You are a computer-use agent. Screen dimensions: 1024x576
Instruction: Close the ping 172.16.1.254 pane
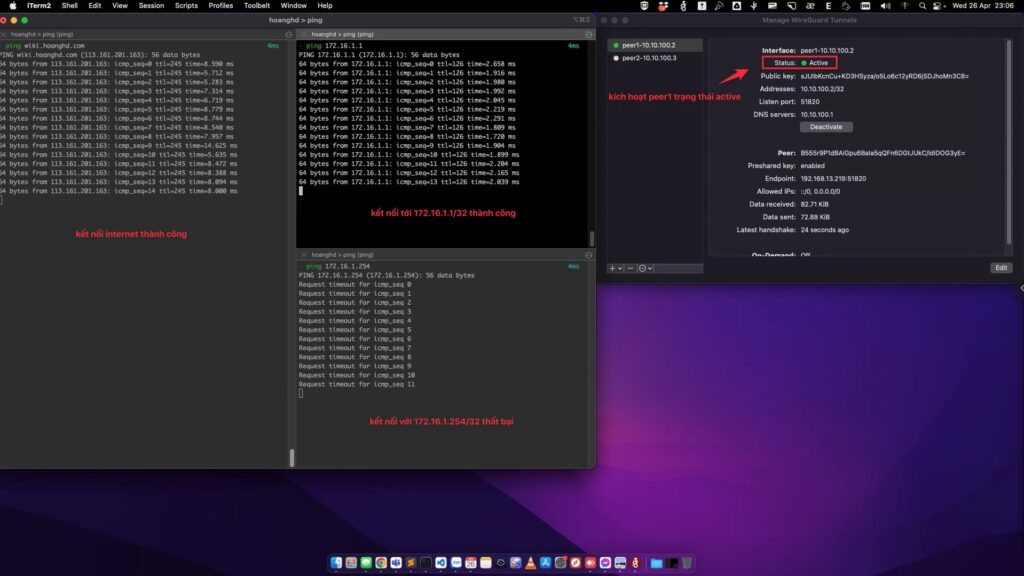(x=304, y=255)
